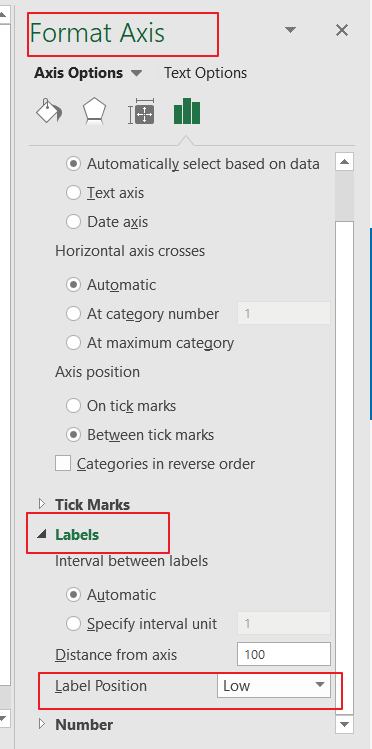Select the Text axis radio button
The width and height of the screenshot is (372, 749).
point(74,193)
